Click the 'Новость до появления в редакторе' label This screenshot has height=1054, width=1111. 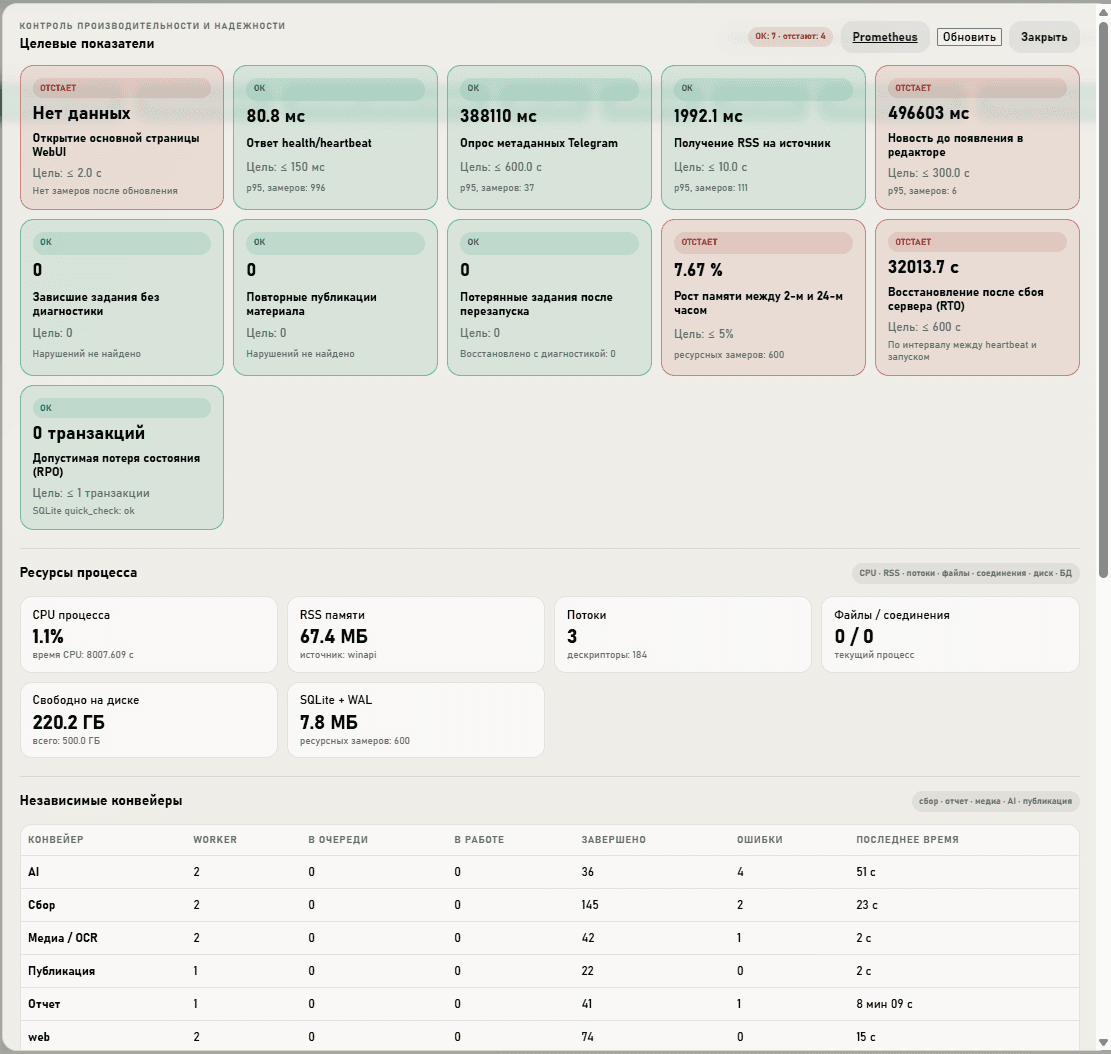955,144
